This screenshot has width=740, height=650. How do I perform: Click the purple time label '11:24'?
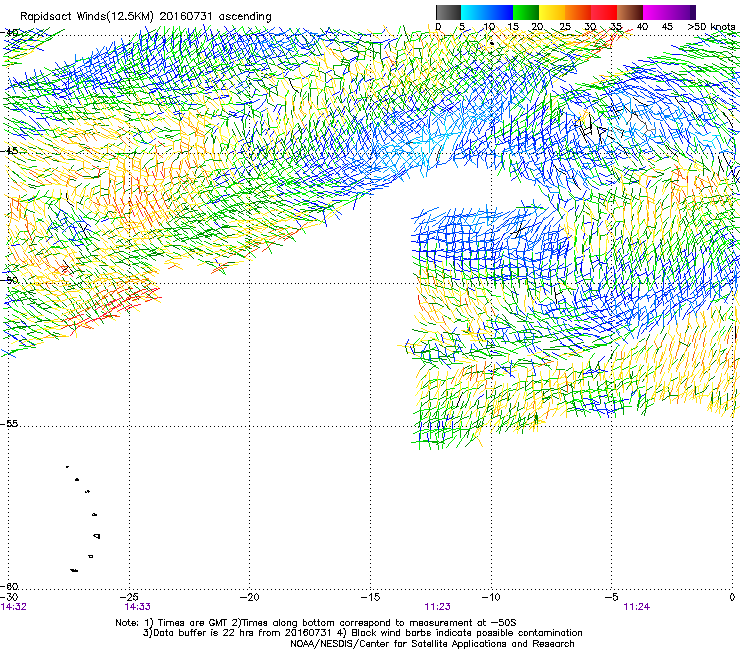click(636, 607)
